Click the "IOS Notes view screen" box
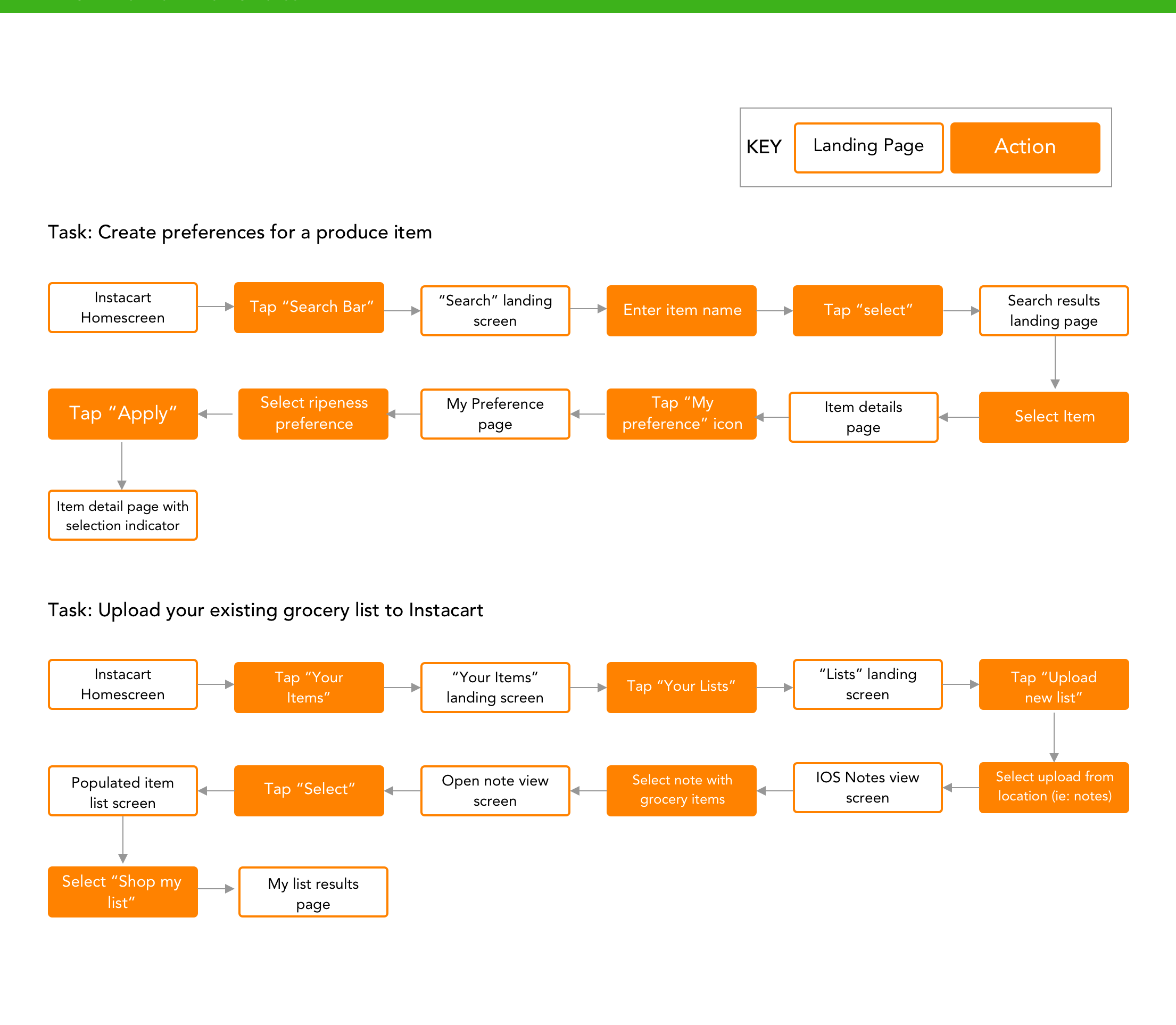 (868, 788)
